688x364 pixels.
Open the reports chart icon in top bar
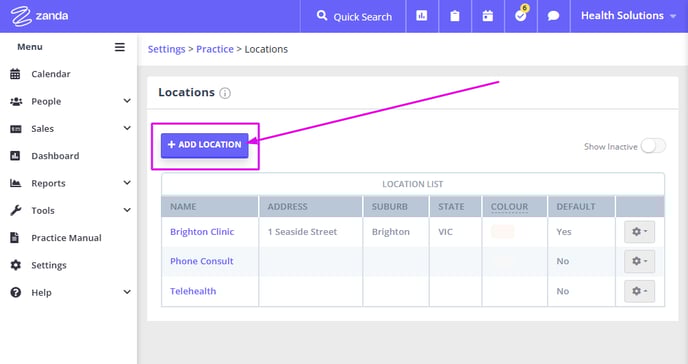[x=422, y=16]
